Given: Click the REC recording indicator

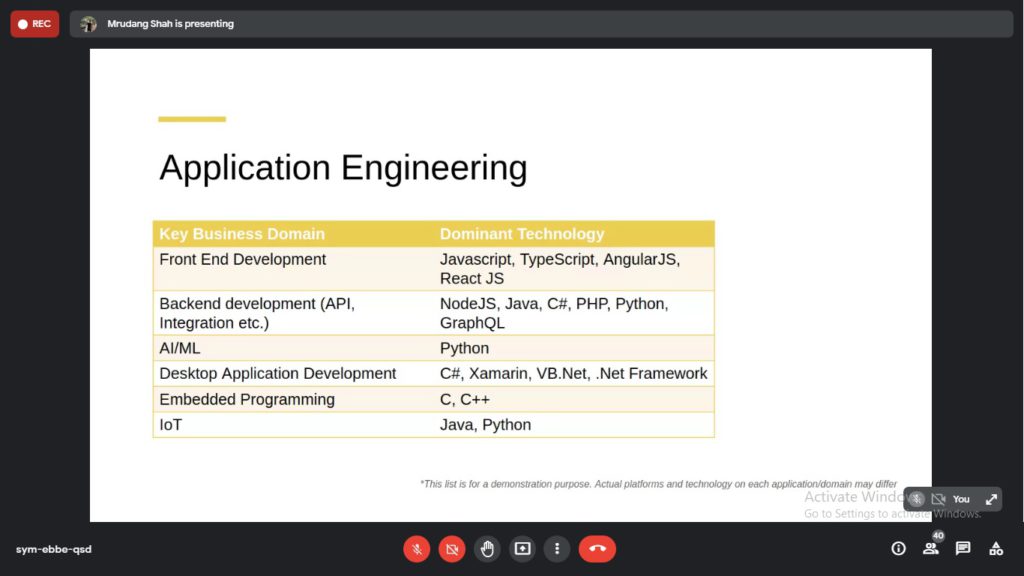Looking at the screenshot, I should [x=34, y=23].
